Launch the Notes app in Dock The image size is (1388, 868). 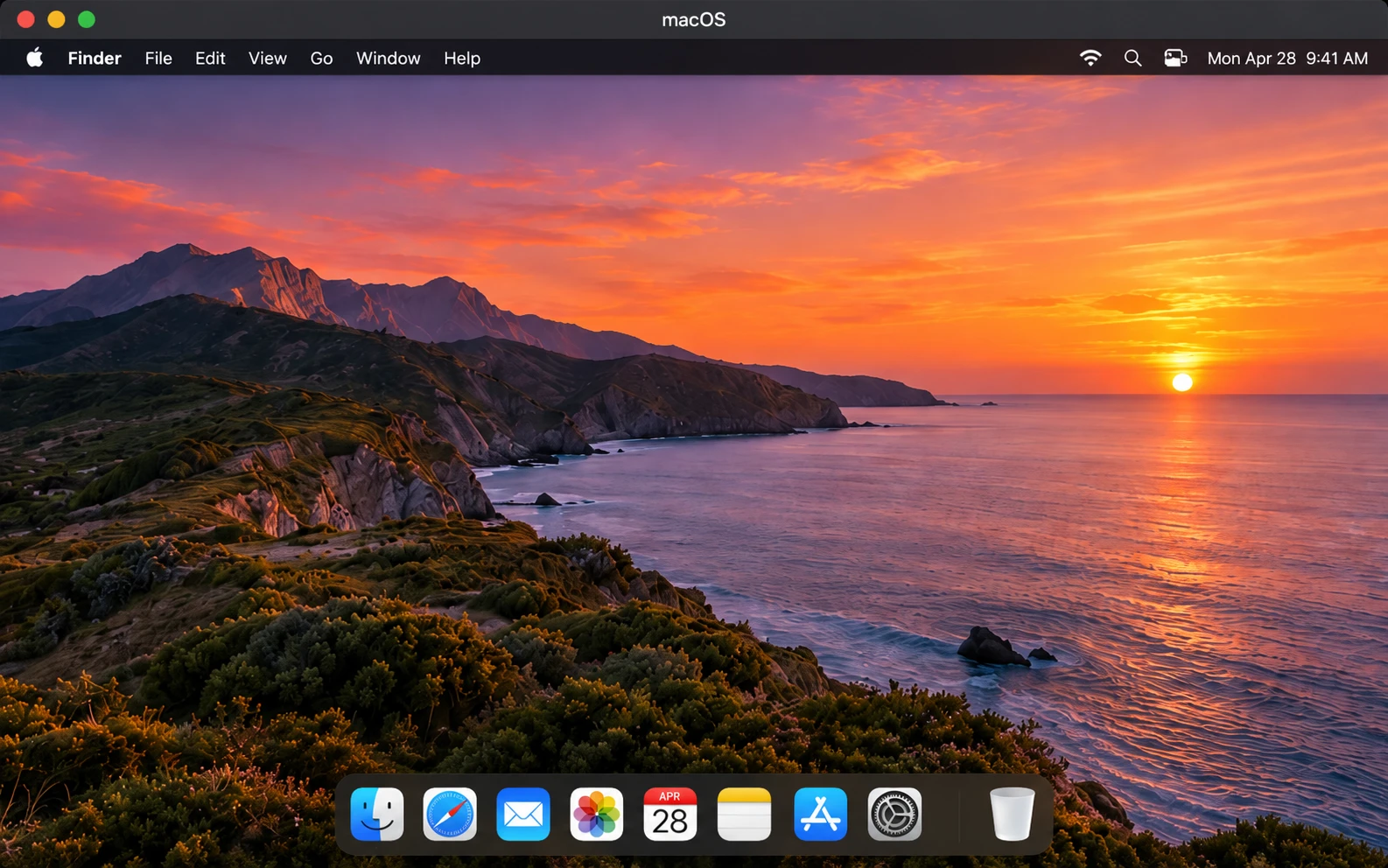(x=744, y=814)
